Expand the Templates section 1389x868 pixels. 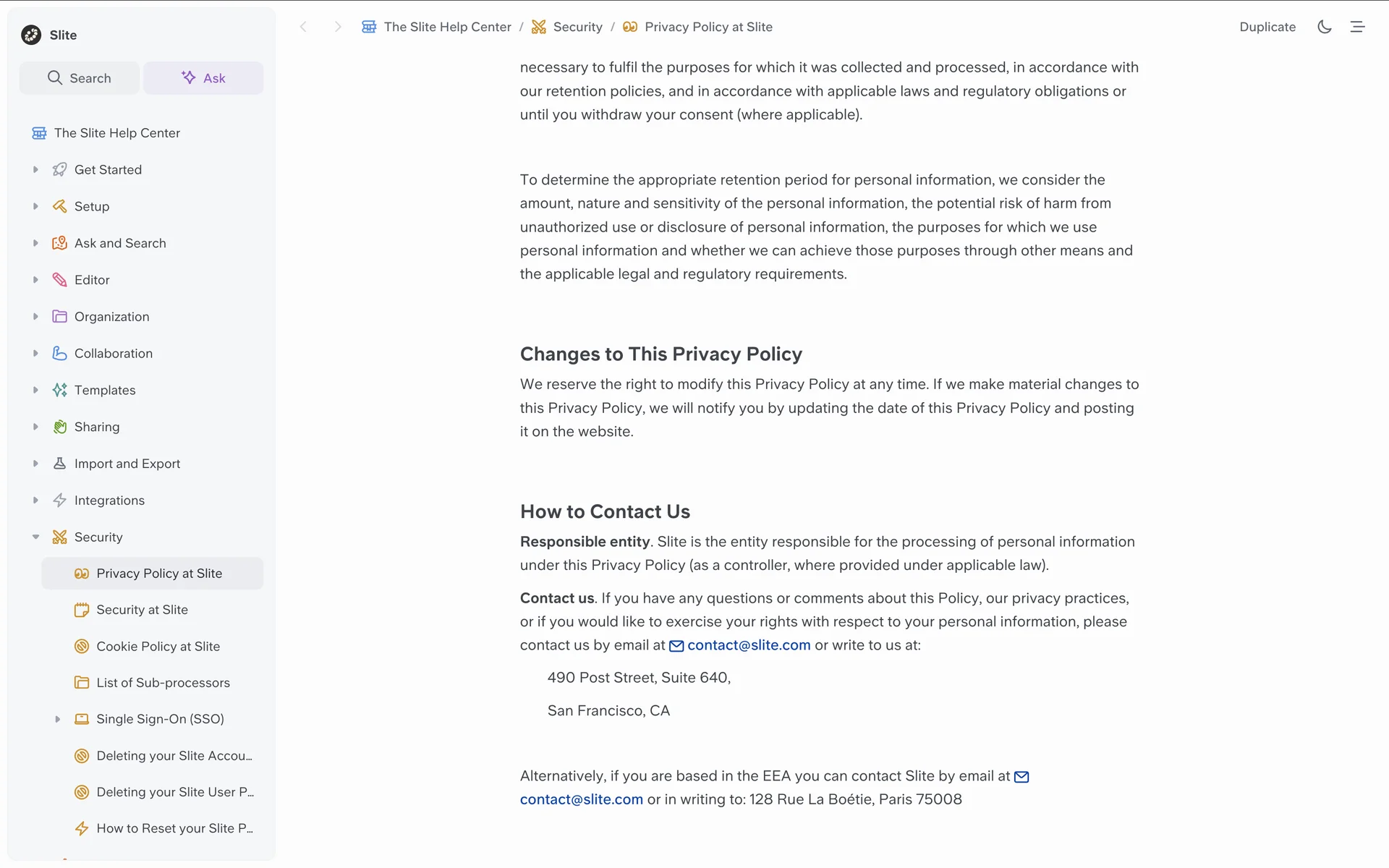point(35,390)
